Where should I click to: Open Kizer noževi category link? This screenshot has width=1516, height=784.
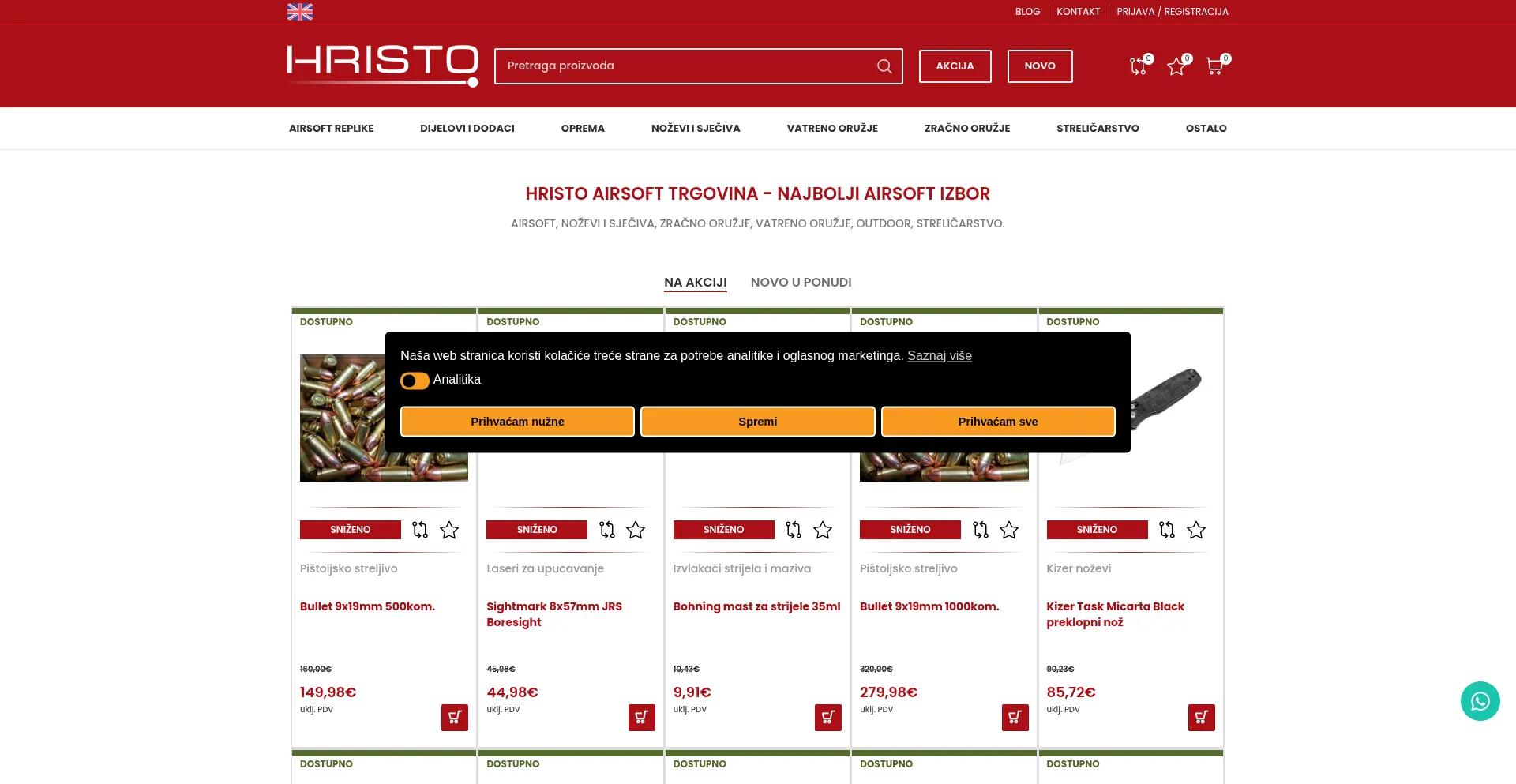[1079, 568]
